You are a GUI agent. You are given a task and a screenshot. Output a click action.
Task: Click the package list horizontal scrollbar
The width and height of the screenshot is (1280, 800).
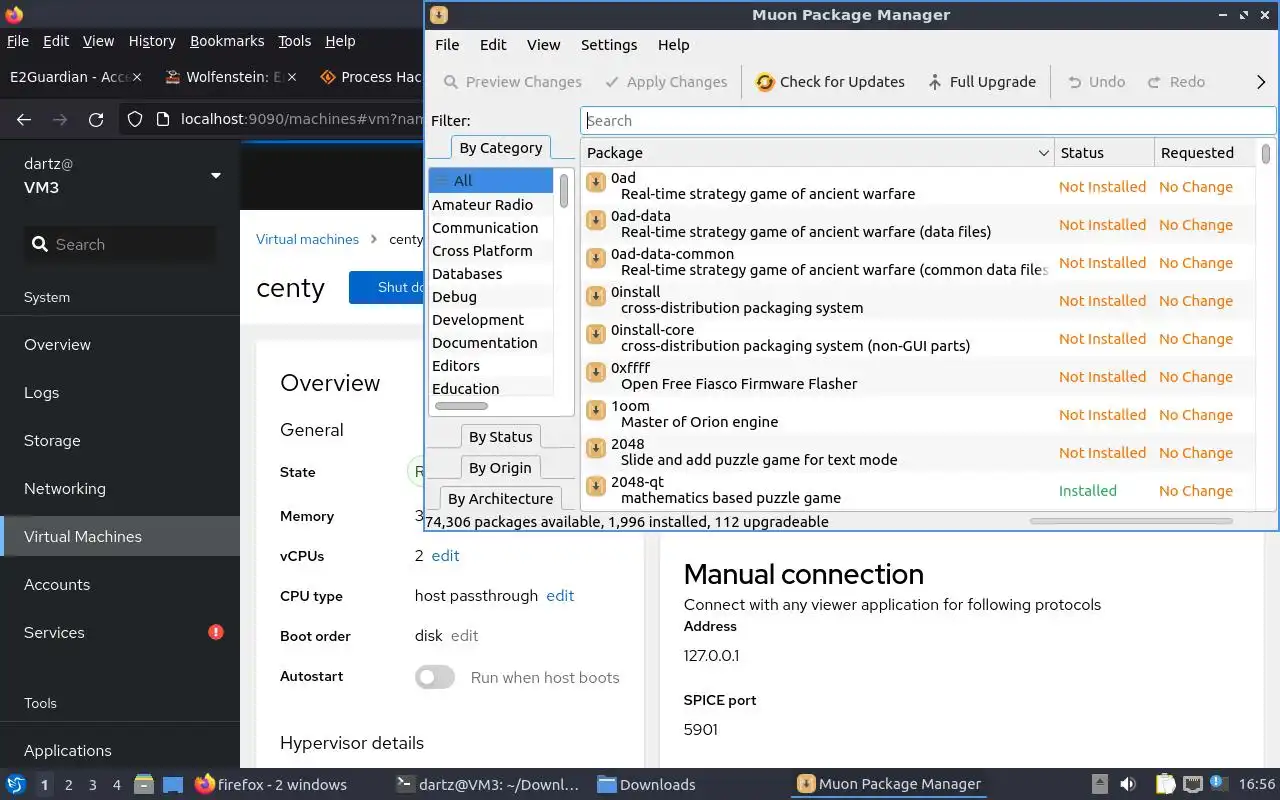[x=1131, y=521]
